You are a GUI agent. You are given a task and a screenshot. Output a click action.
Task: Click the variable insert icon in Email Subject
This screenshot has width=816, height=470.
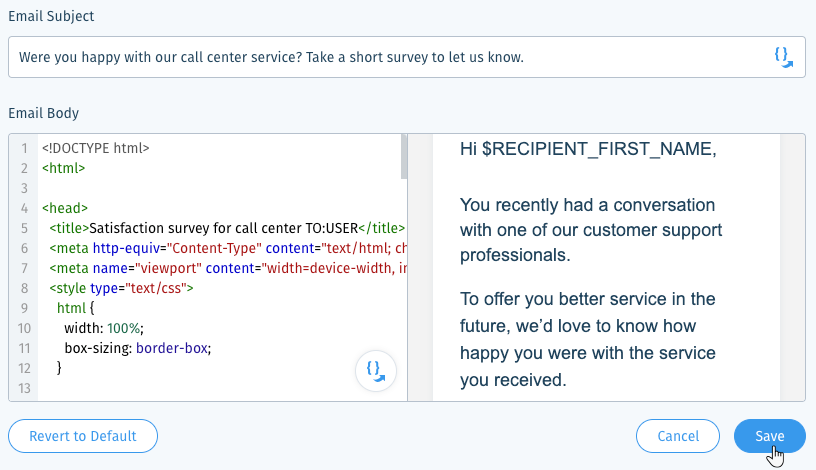click(x=783, y=57)
